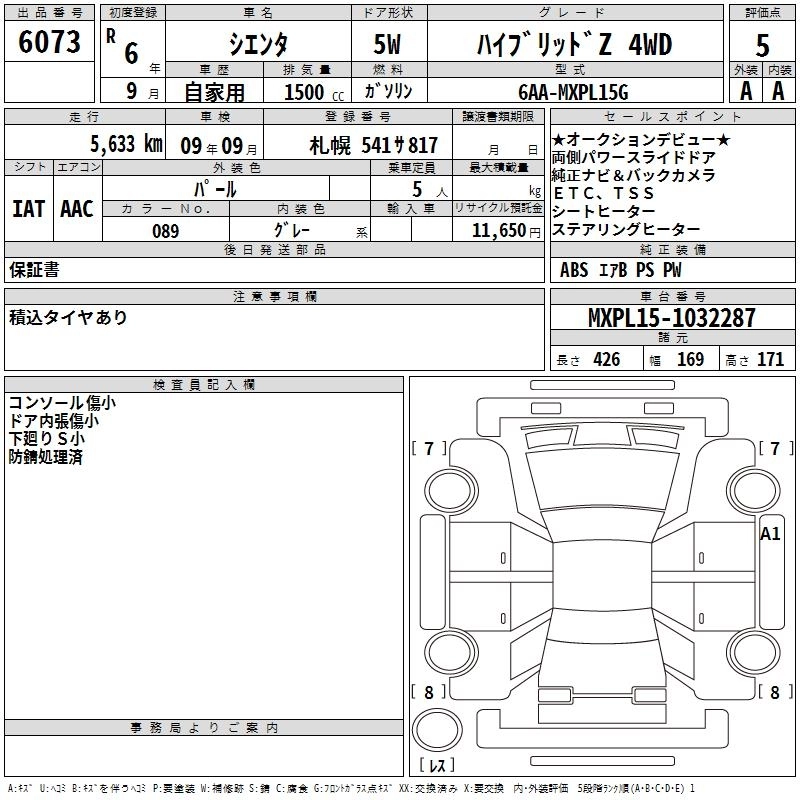Select chassis number MXPL15-1032287
The image size is (800, 800).
[x=671, y=319]
